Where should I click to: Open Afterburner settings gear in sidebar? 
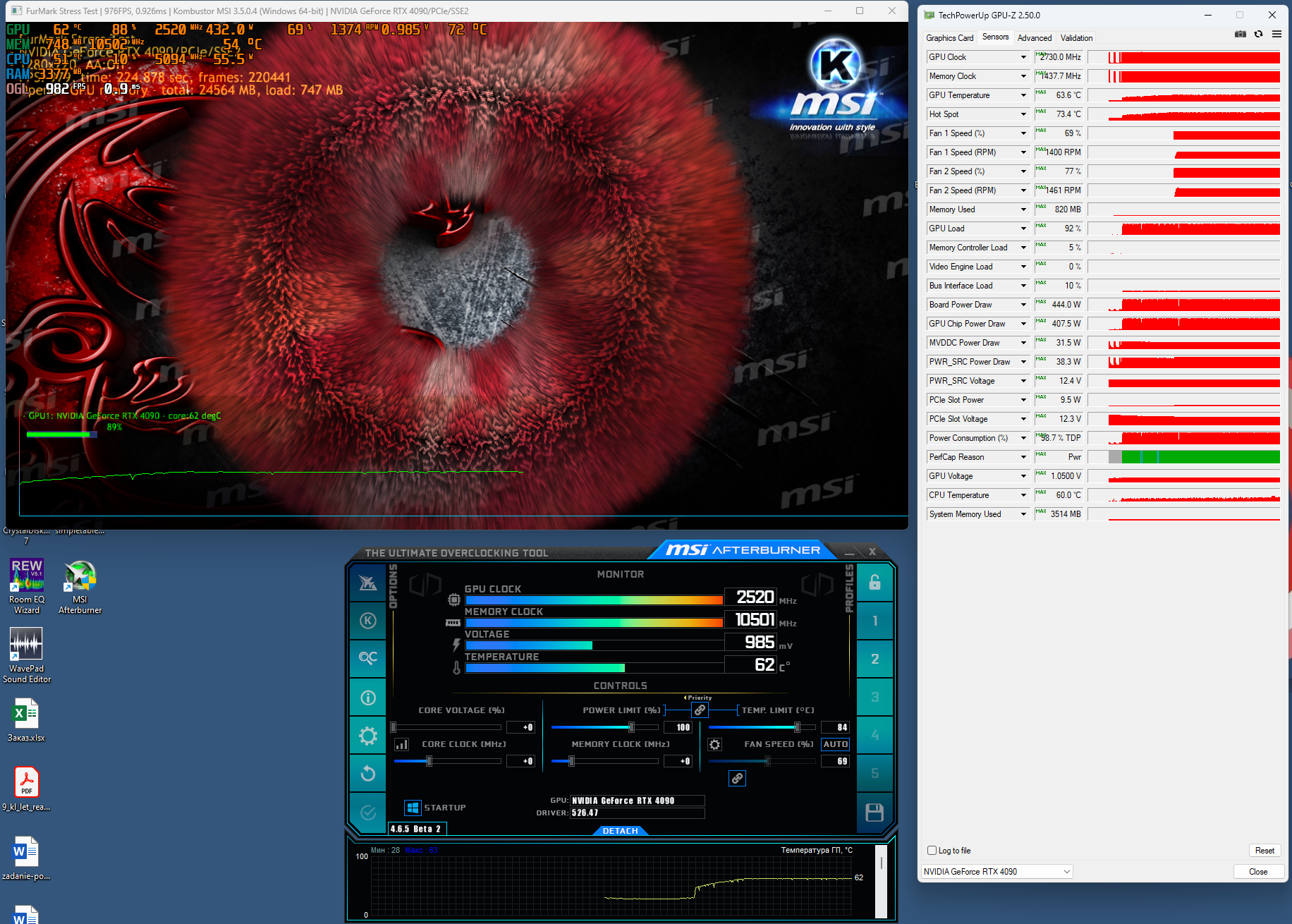pos(368,736)
